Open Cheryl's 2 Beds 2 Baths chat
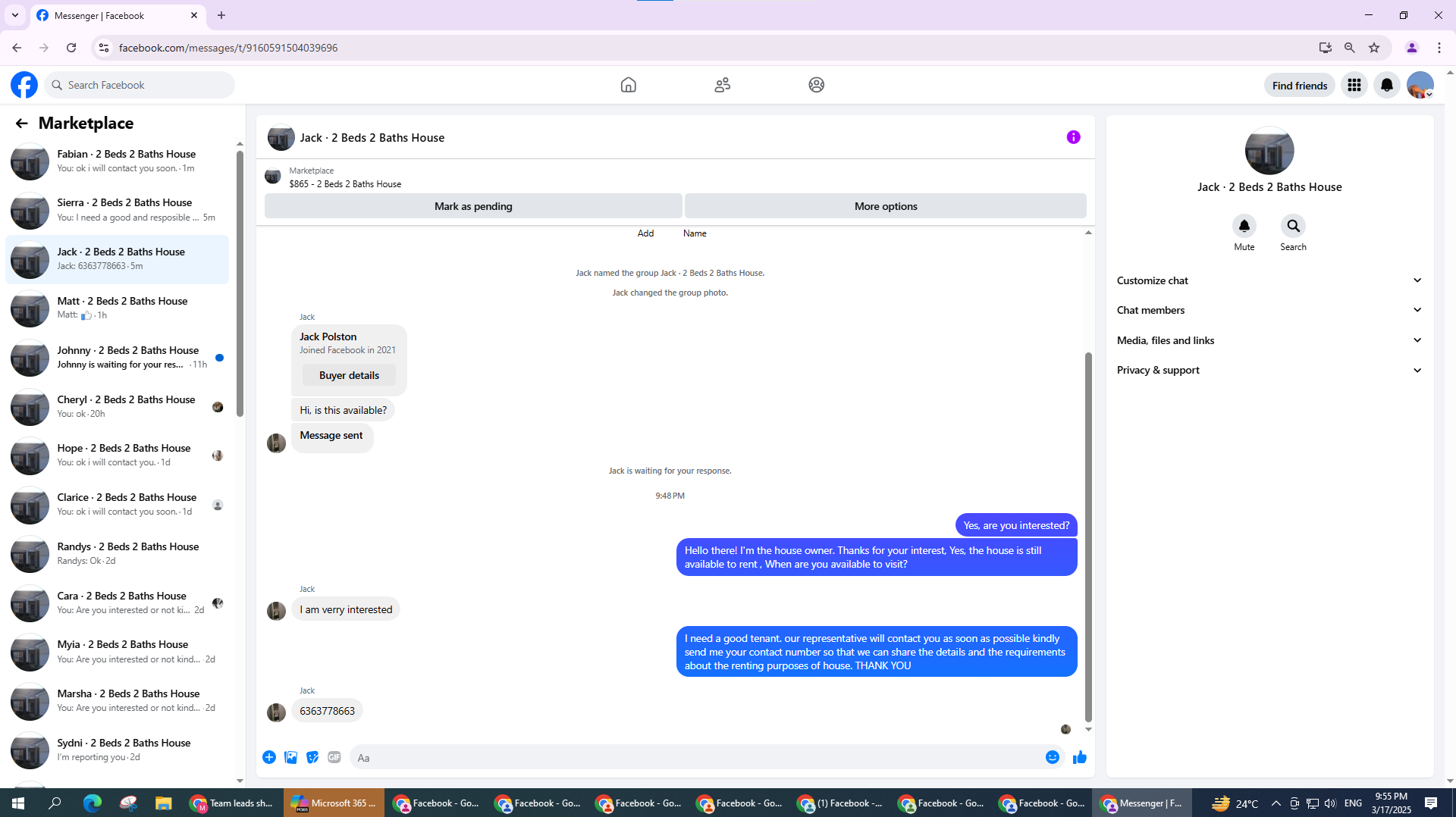 pyautogui.click(x=118, y=407)
